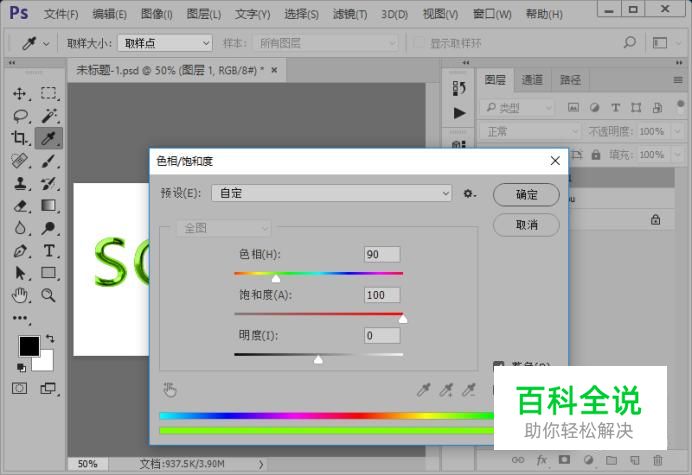
Task: Select the Rectangular Marquee tool
Action: coord(49,94)
